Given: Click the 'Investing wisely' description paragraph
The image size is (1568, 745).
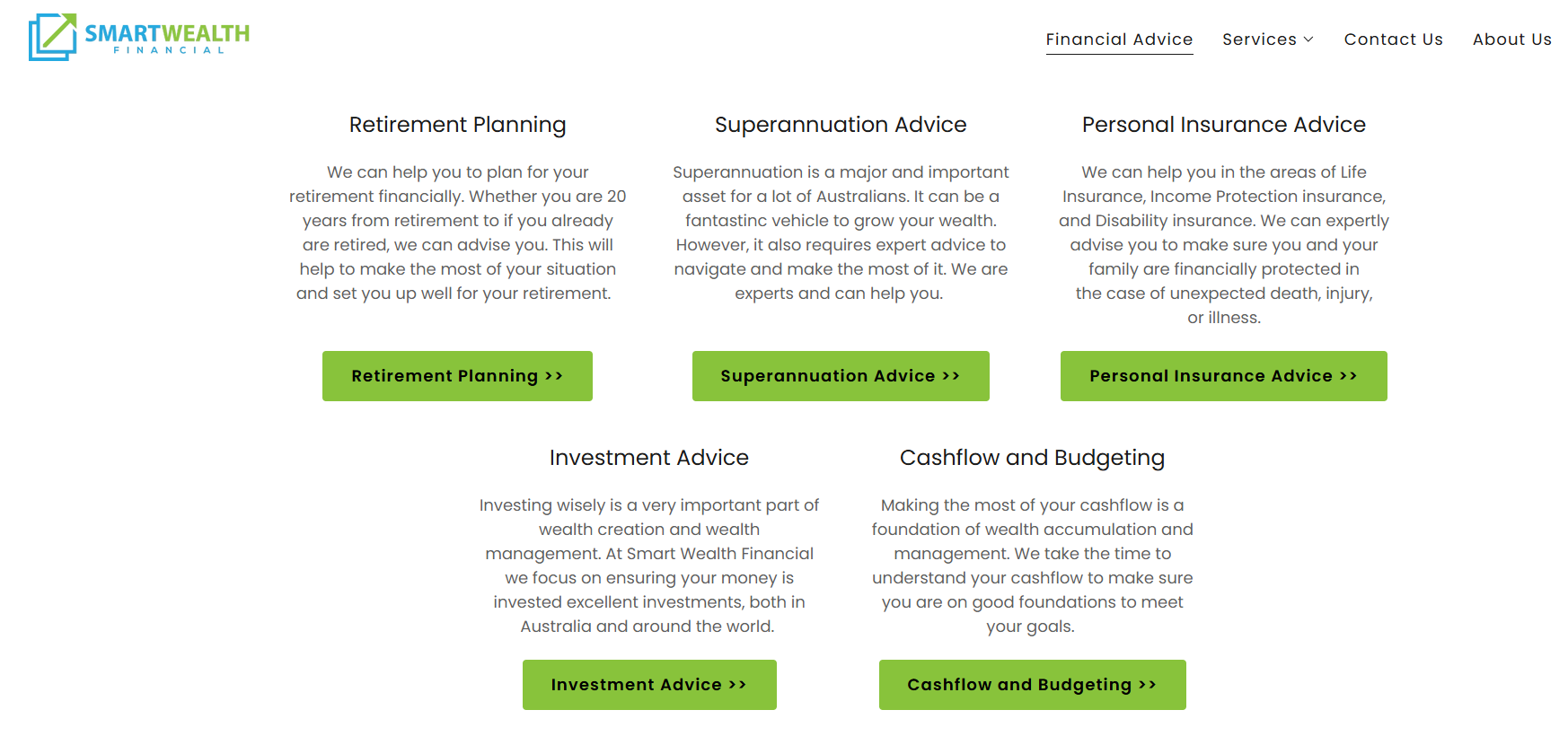Looking at the screenshot, I should click(649, 565).
